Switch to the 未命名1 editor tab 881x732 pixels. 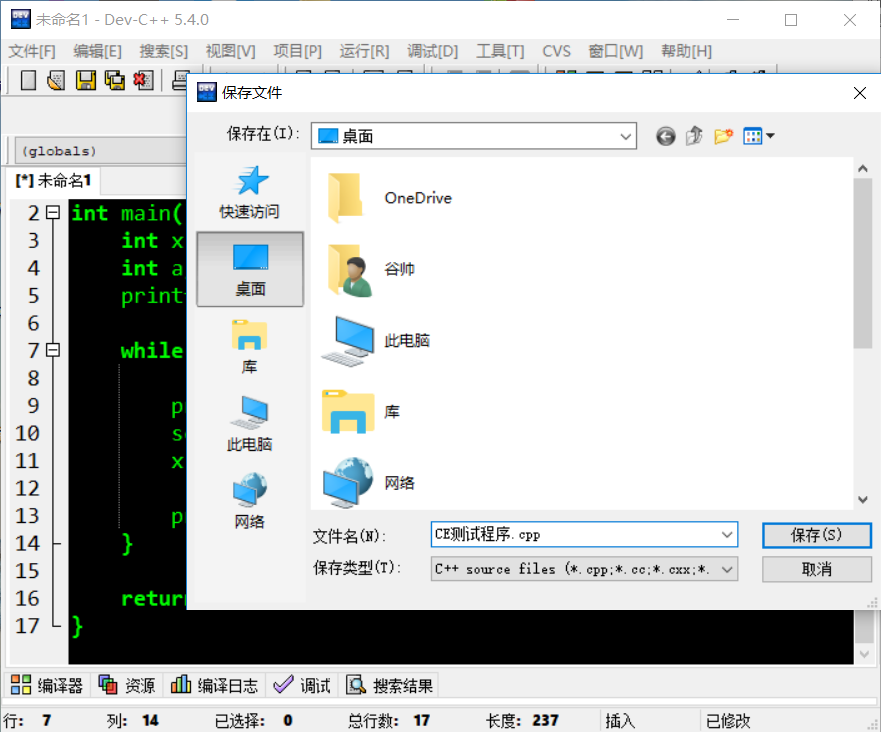(53, 181)
